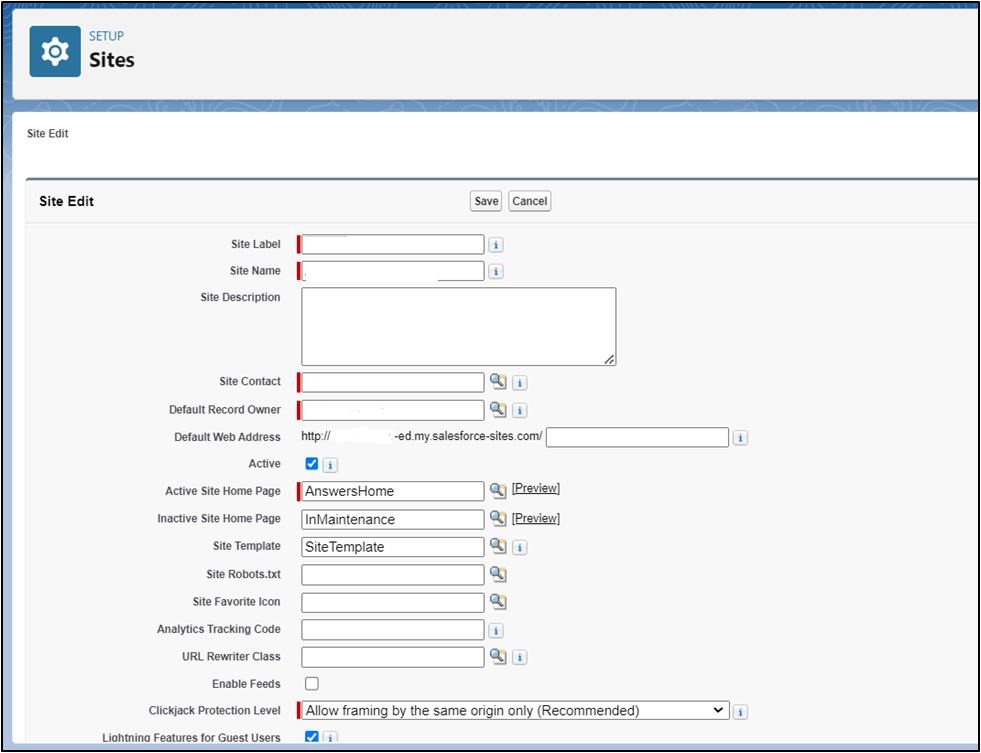Click info icon next to Active checkbox
981x753 pixels.
[x=330, y=465]
